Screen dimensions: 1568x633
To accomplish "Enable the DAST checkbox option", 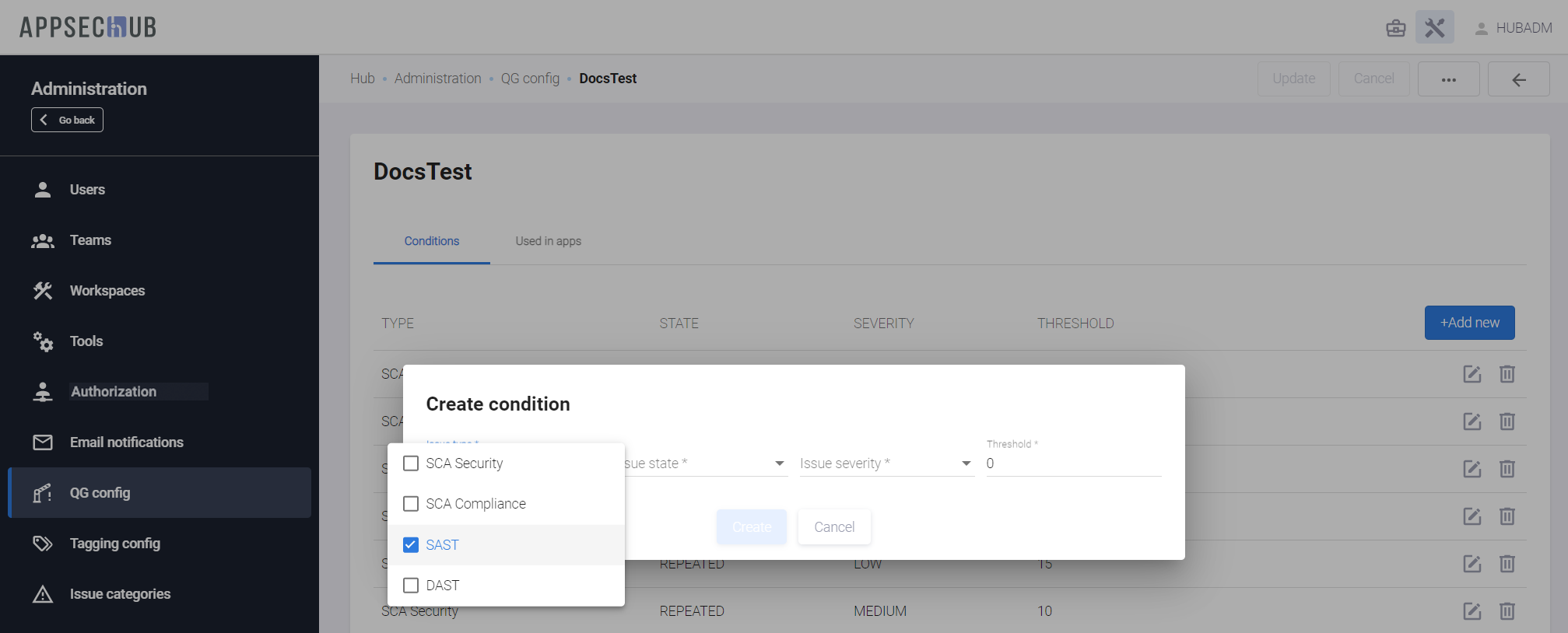I will click(411, 586).
